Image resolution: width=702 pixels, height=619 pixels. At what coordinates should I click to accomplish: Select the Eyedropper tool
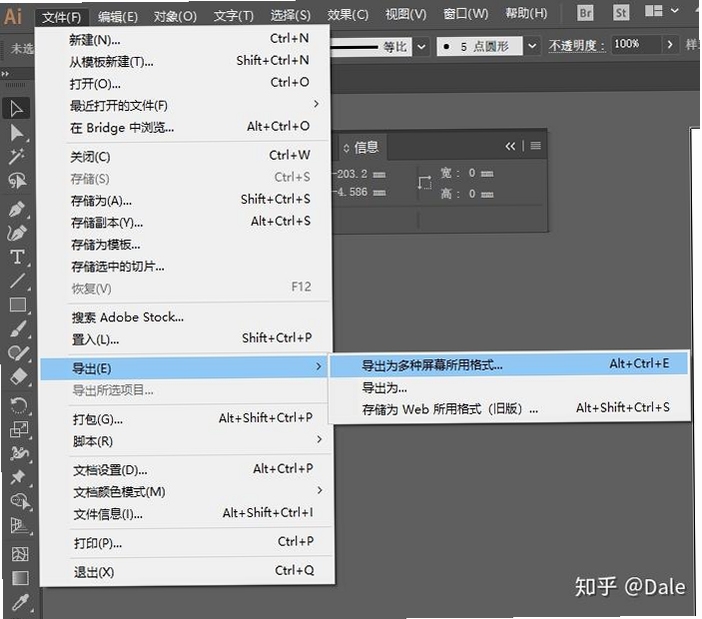point(20,602)
